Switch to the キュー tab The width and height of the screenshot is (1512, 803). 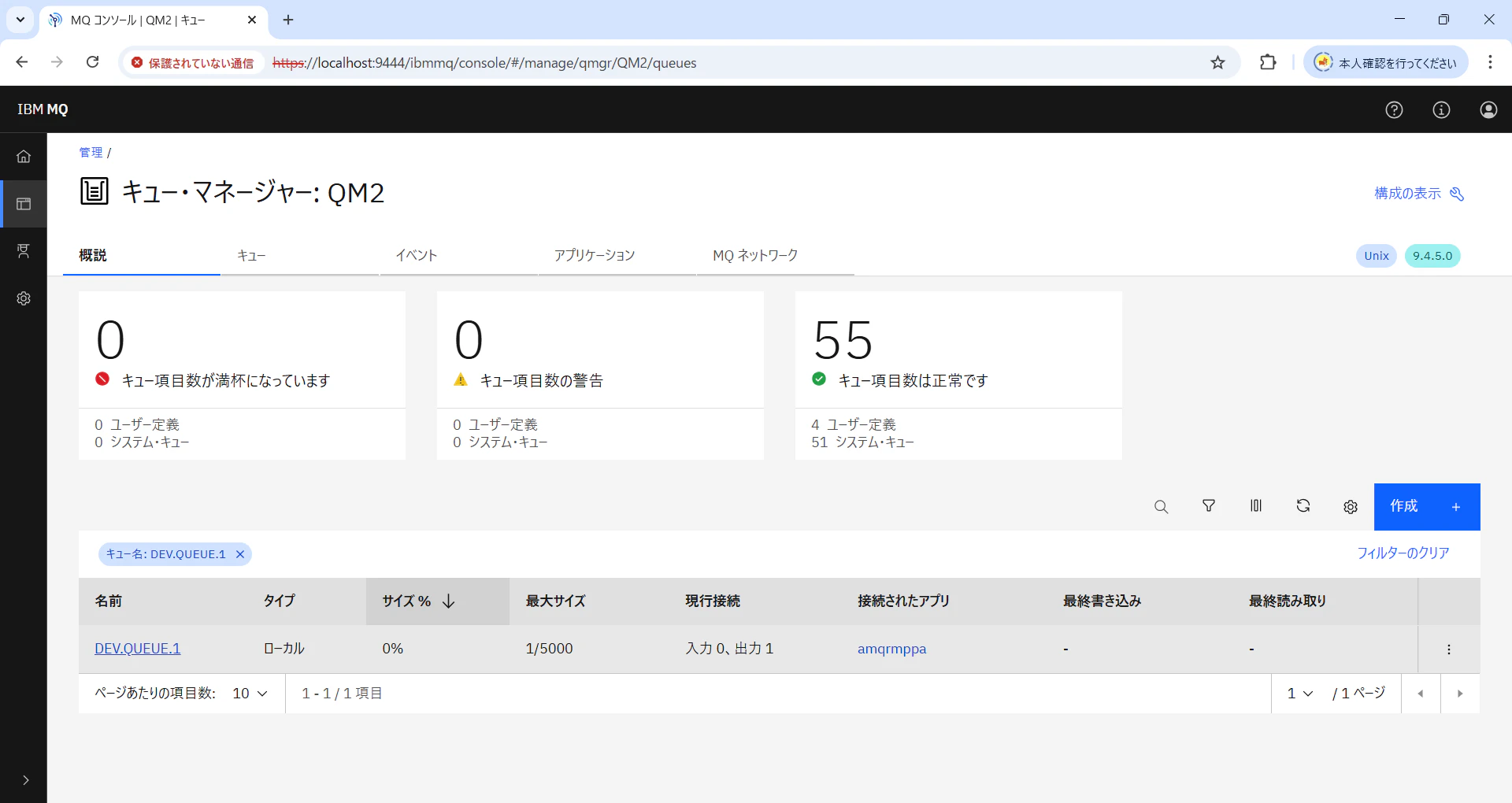pyautogui.click(x=300, y=255)
